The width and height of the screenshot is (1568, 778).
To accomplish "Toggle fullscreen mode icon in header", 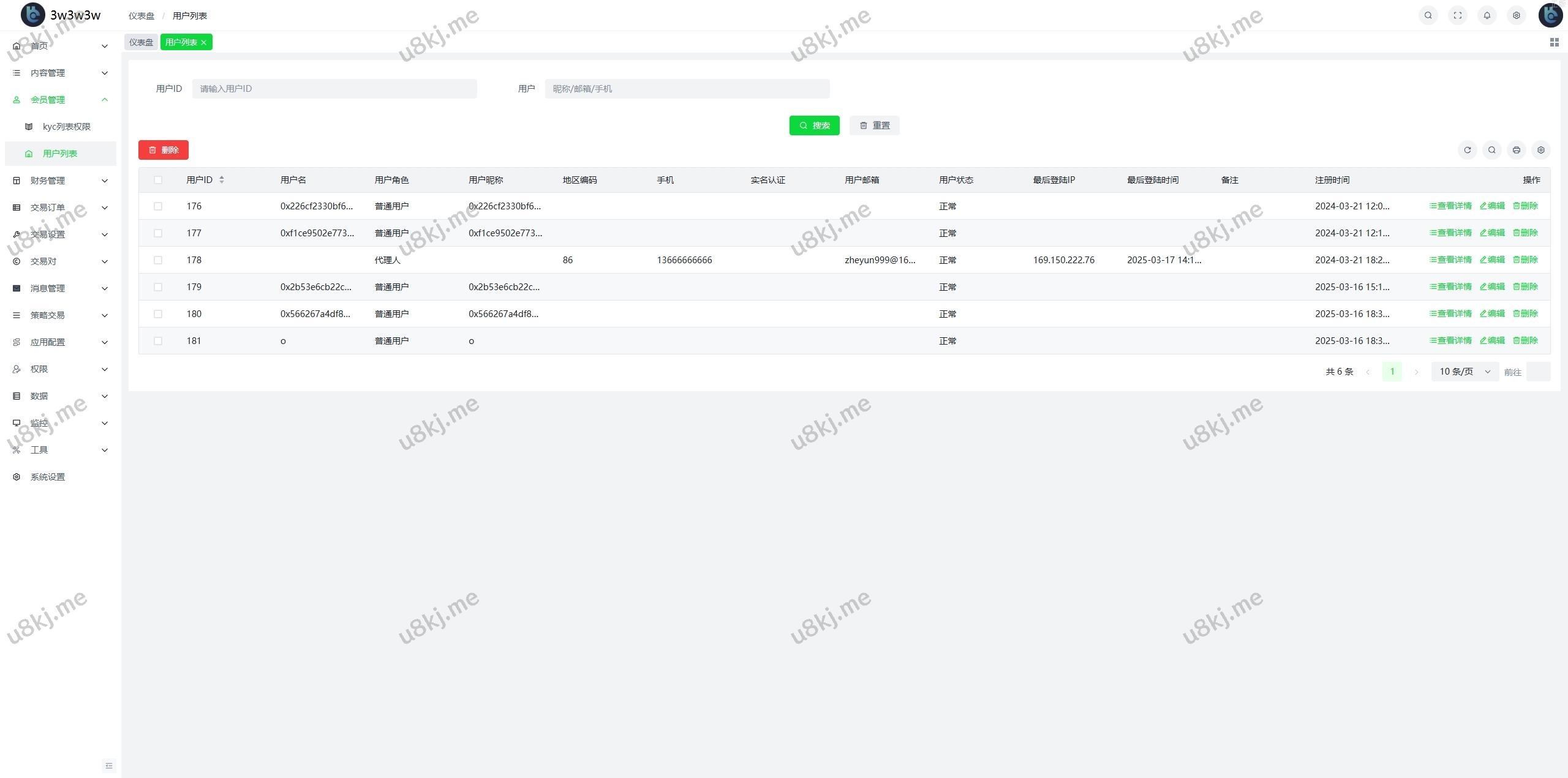I will (1457, 15).
